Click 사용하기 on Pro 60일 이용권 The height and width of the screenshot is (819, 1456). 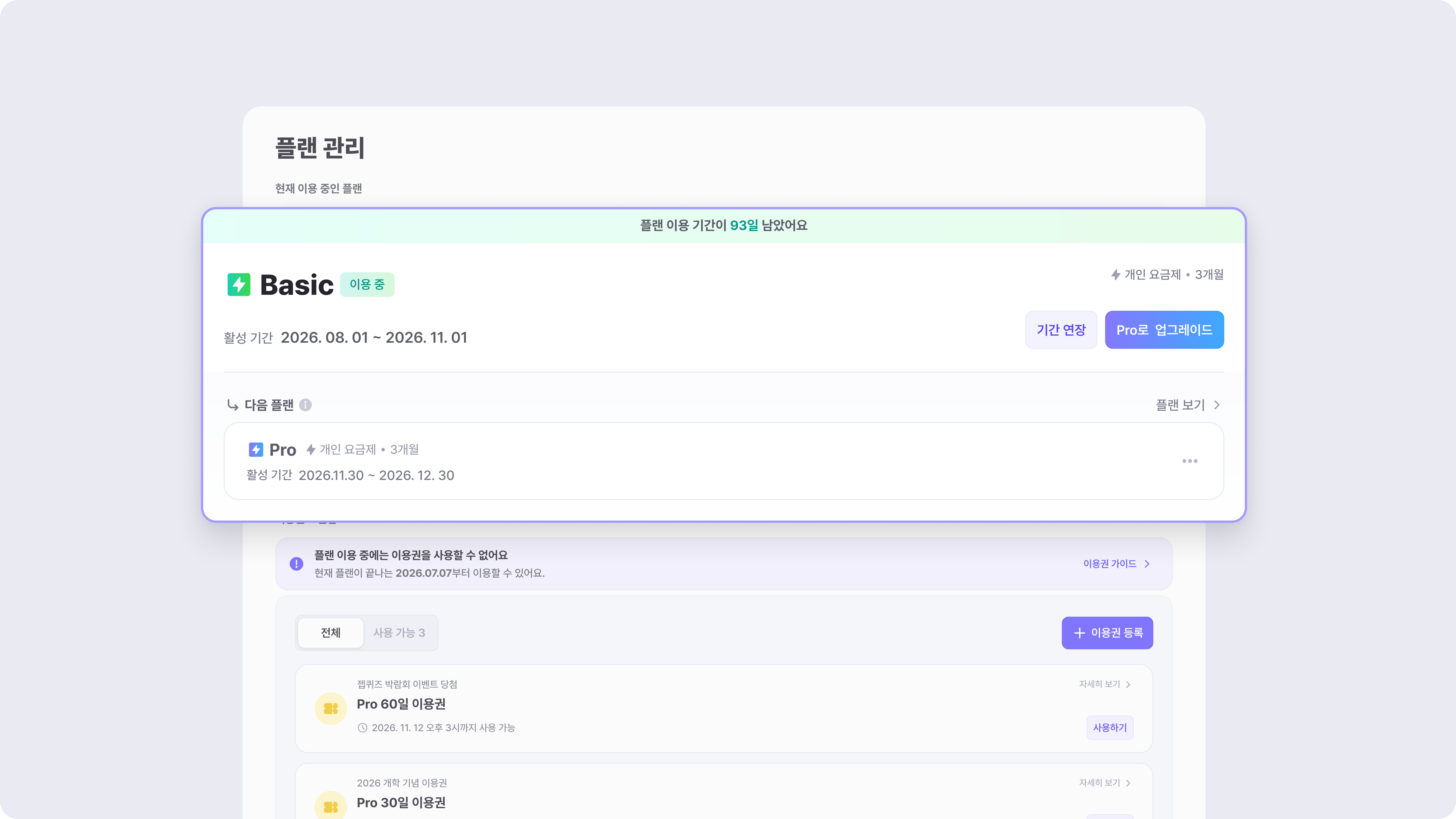[1109, 727]
